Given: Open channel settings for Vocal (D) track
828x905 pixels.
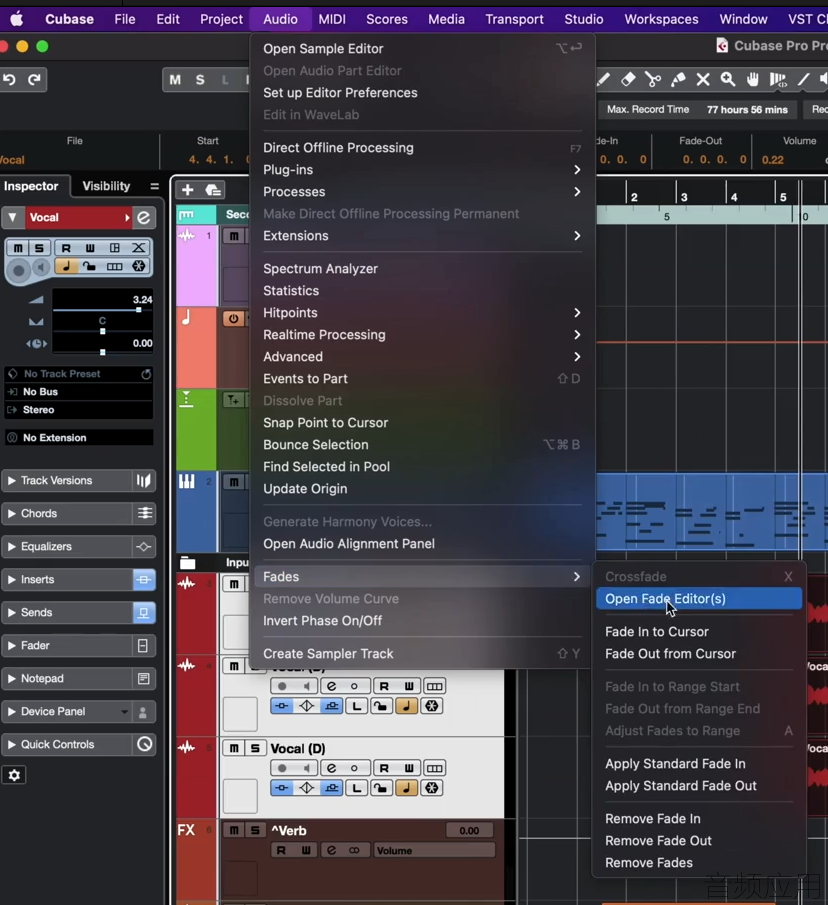Looking at the screenshot, I should [x=332, y=768].
